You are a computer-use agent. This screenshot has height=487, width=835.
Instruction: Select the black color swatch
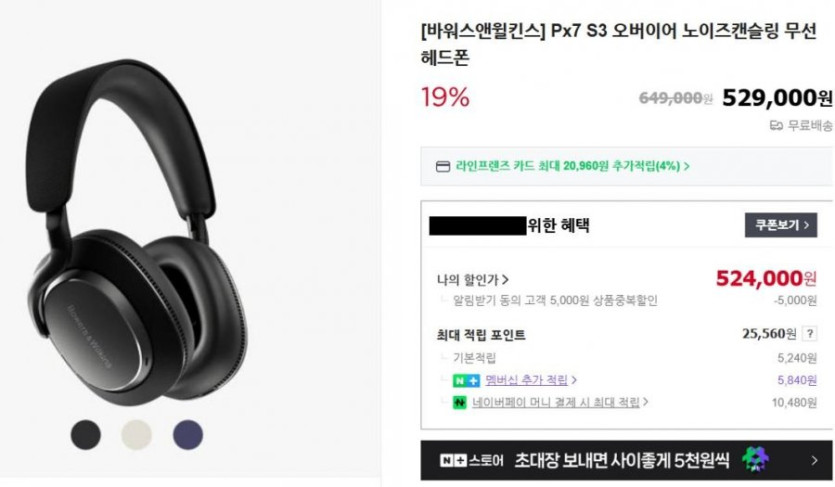click(x=86, y=434)
